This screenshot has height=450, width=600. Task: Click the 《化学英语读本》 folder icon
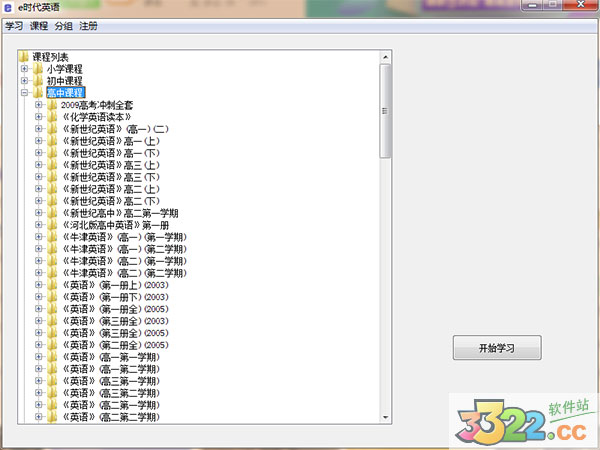[52, 117]
